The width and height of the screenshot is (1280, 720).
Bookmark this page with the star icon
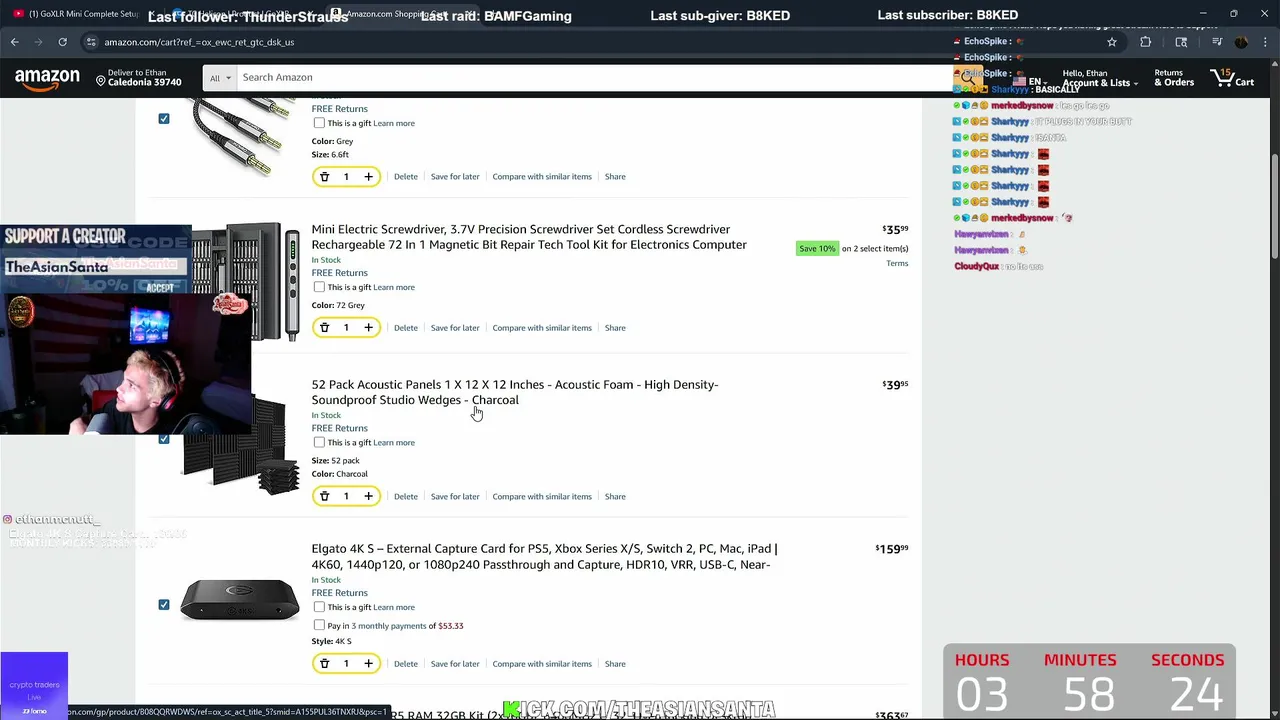click(1111, 42)
